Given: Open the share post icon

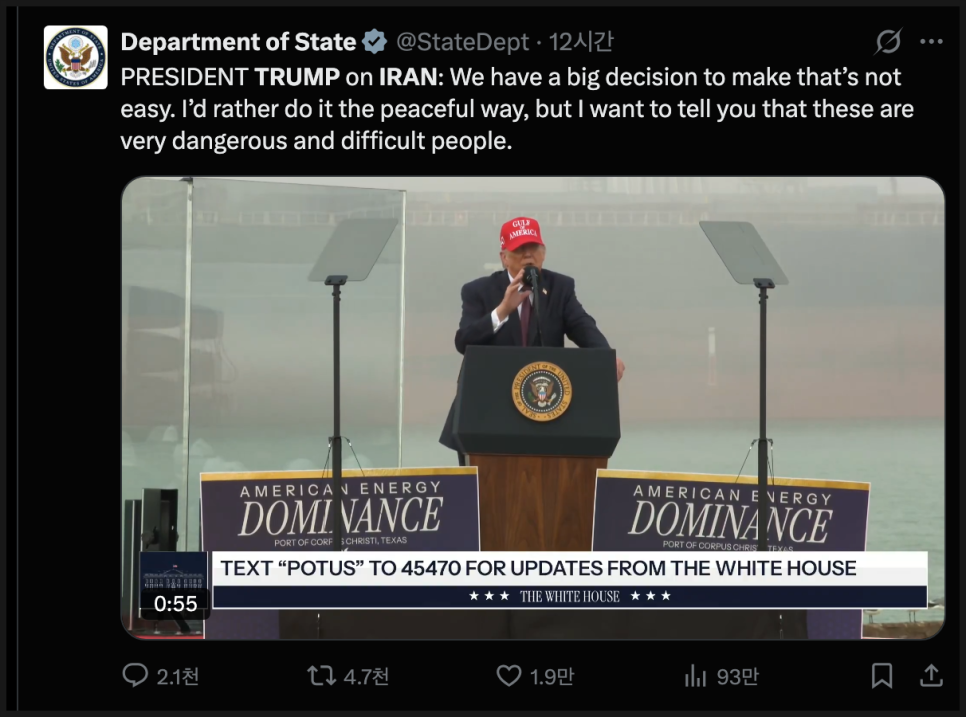Looking at the screenshot, I should 930,676.
